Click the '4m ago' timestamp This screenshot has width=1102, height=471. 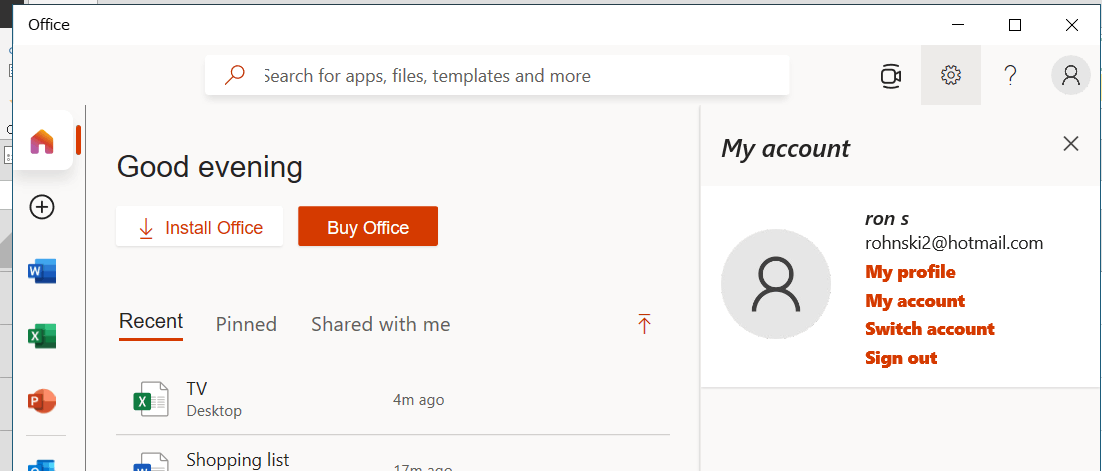418,400
